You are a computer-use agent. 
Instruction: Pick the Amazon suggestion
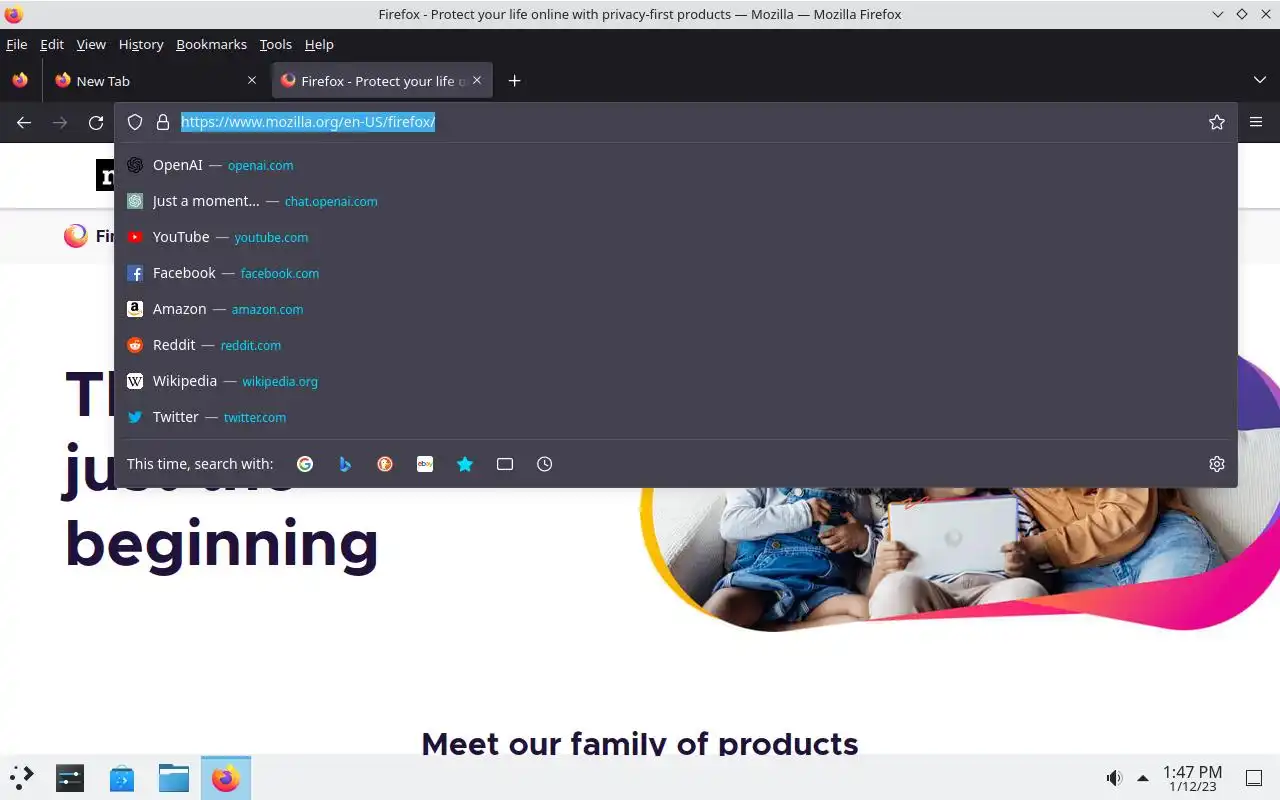point(676,309)
